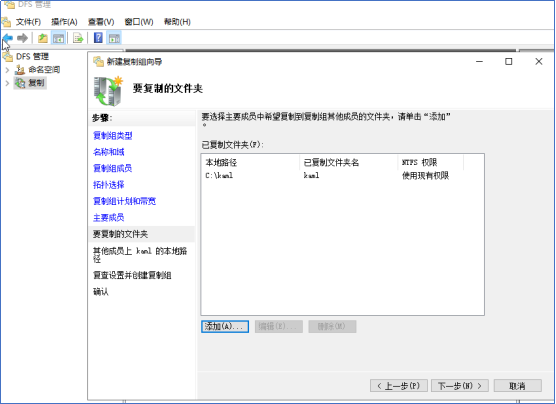Click the 复查设置并创建复制组 step
This screenshot has width=556, height=404.
click(x=132, y=275)
